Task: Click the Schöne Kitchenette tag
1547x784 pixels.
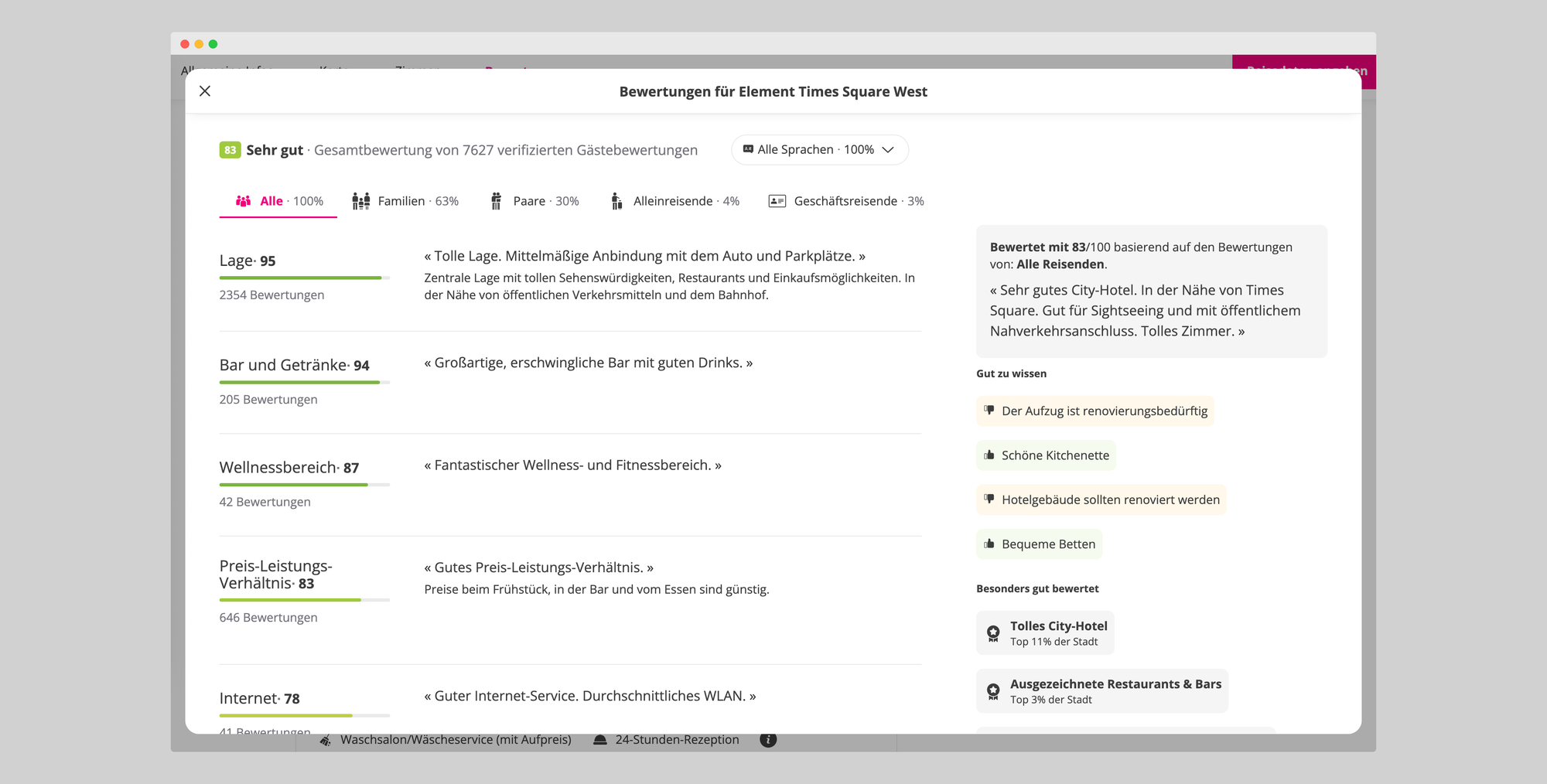Action: coord(1047,455)
